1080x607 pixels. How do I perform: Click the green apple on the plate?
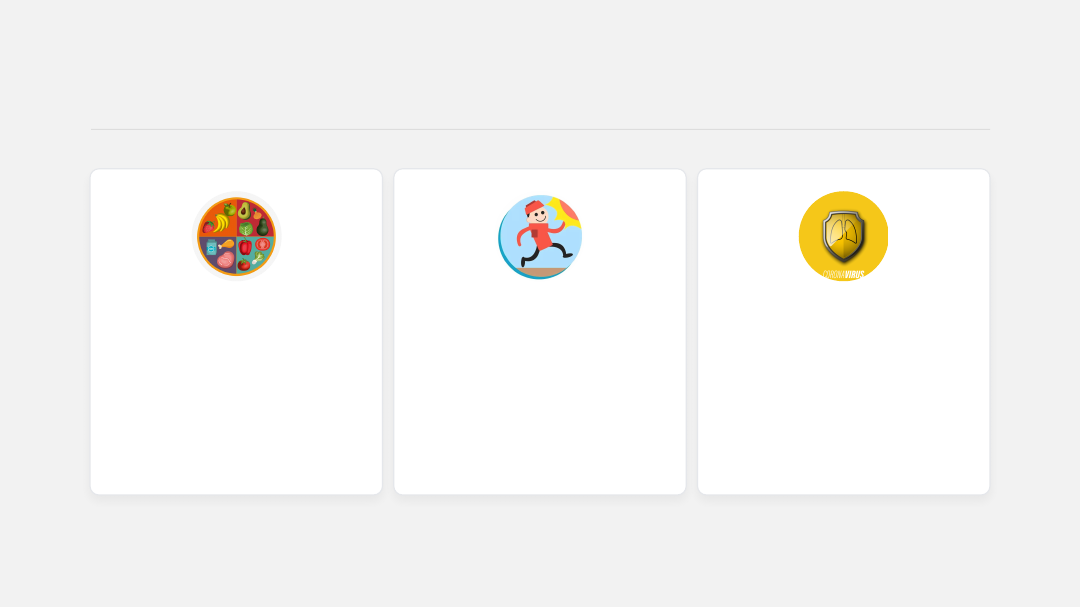coord(229,209)
